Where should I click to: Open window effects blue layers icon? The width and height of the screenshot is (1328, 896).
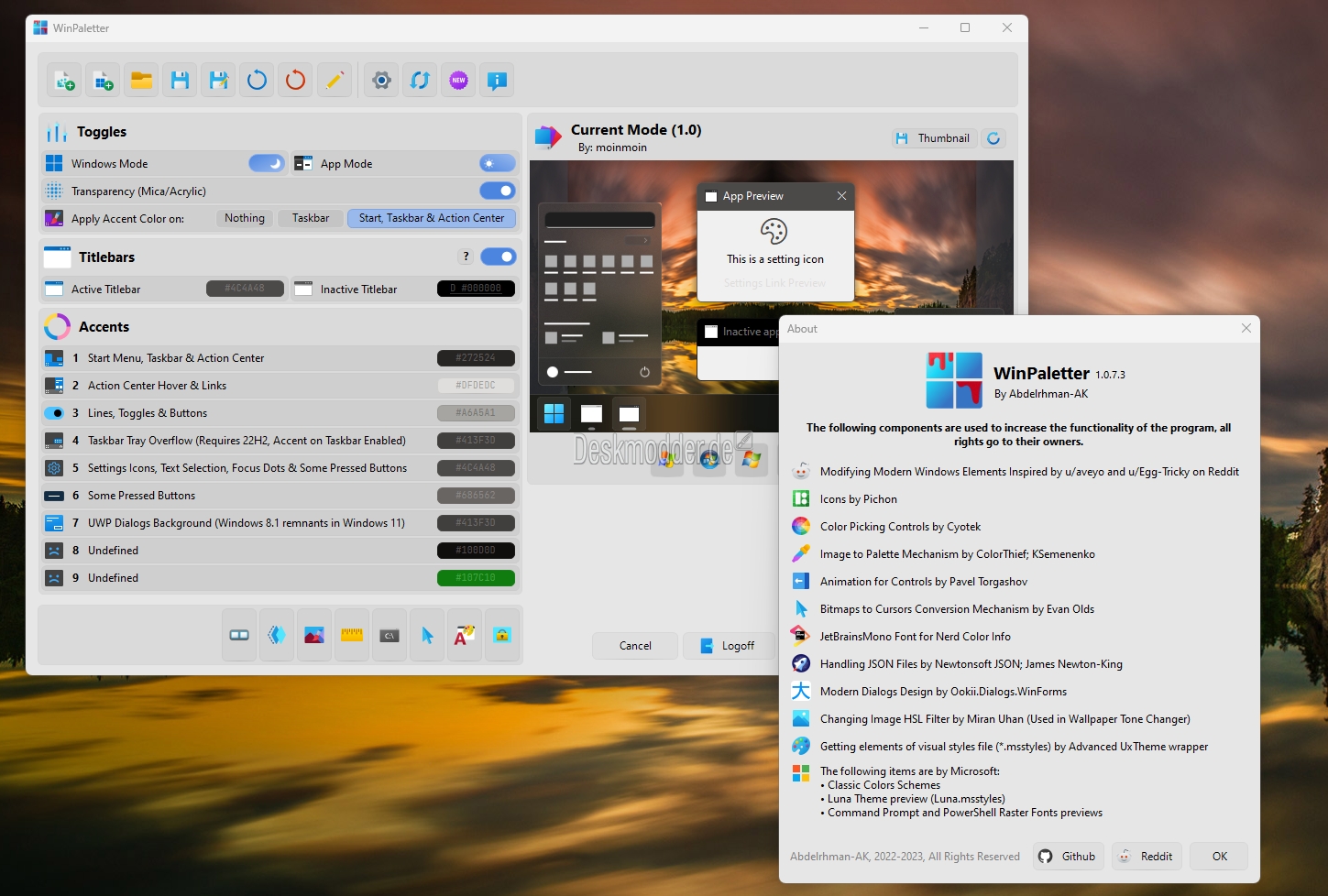(x=277, y=635)
